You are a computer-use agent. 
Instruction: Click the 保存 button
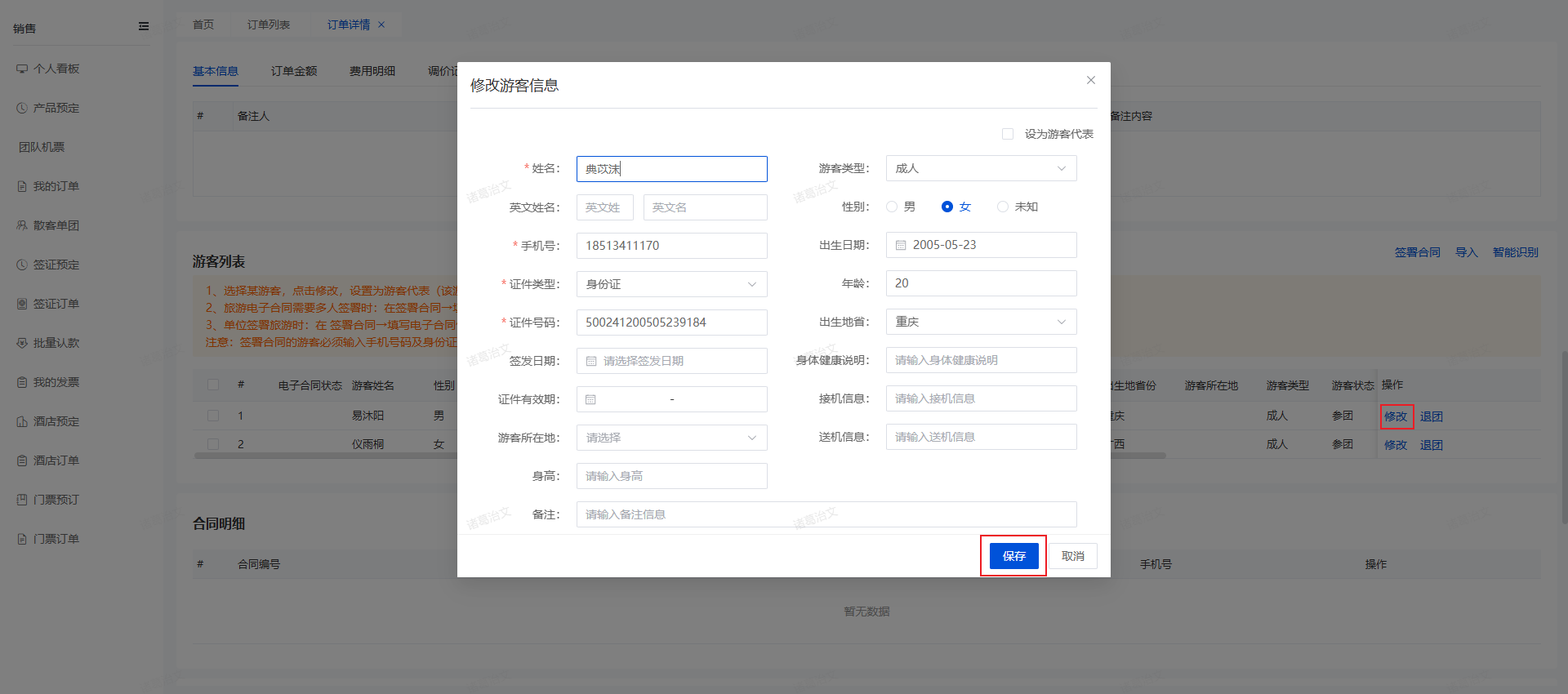tap(1013, 556)
